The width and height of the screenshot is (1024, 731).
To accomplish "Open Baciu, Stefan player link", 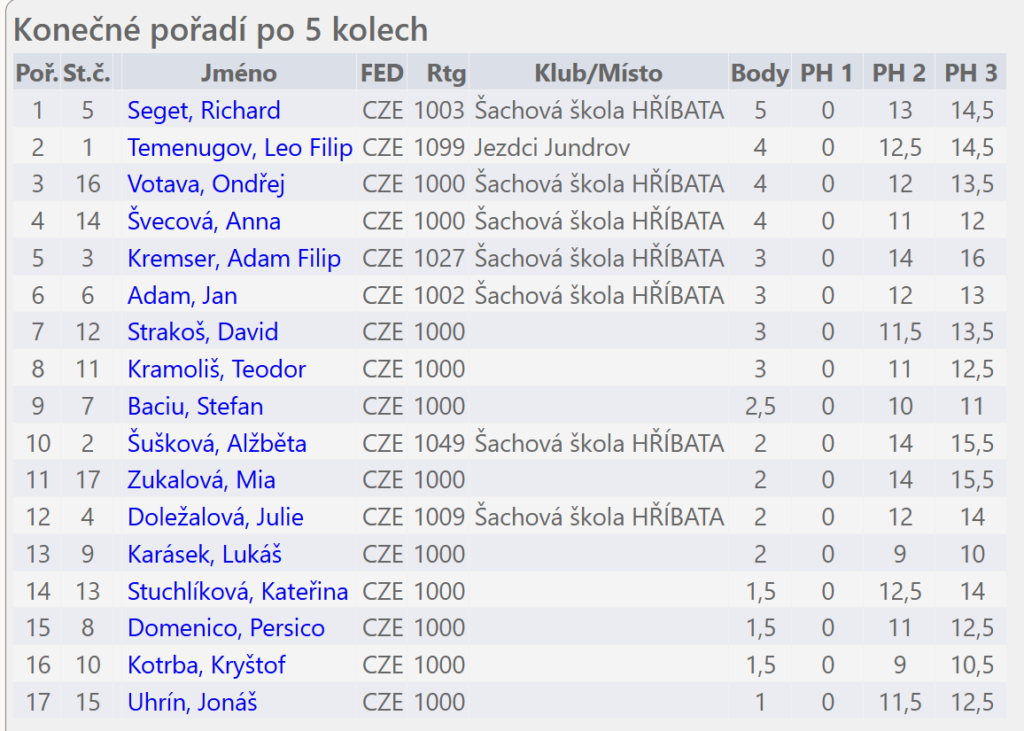I will [x=195, y=406].
